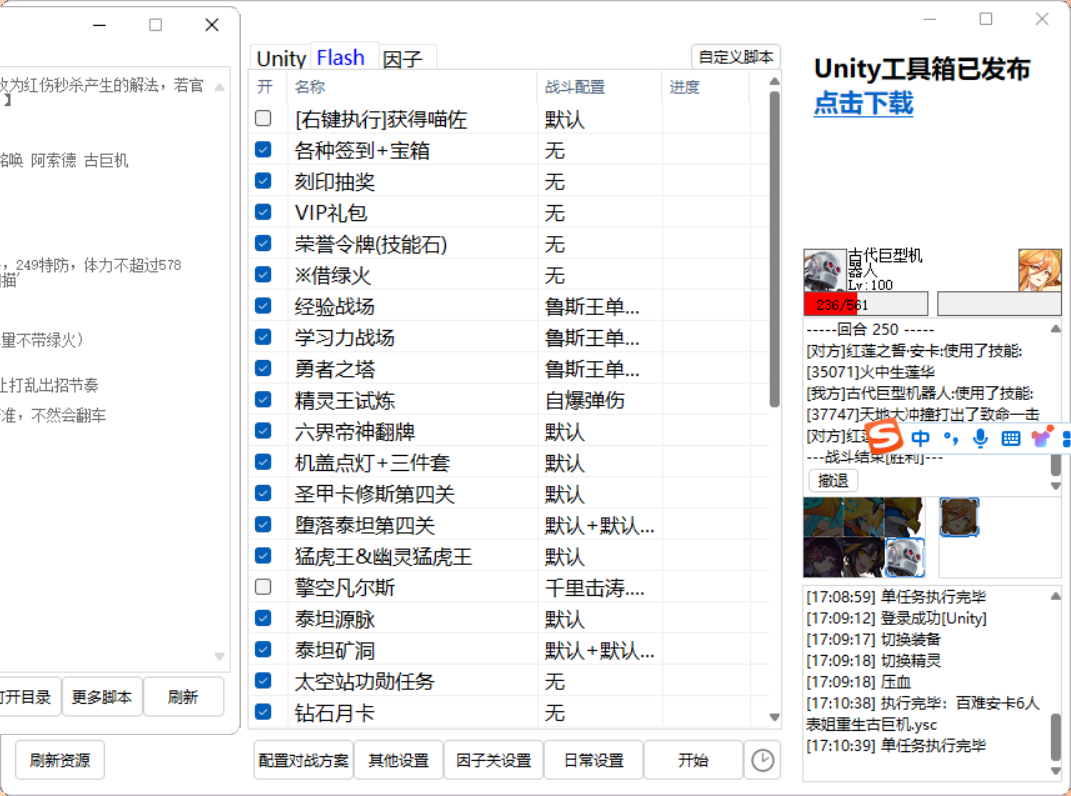
Task: Open 日常设置 button
Action: (x=594, y=760)
